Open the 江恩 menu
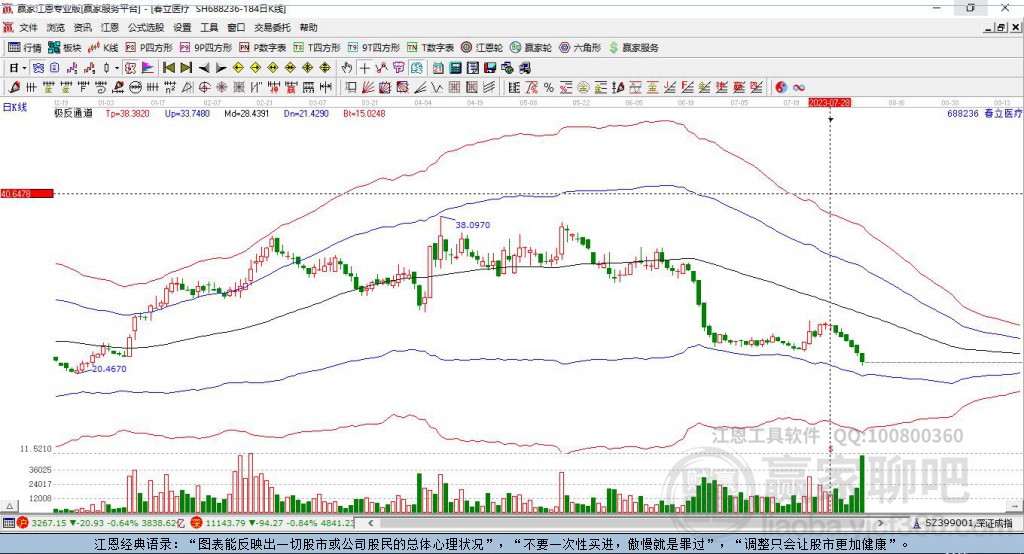 [x=110, y=27]
